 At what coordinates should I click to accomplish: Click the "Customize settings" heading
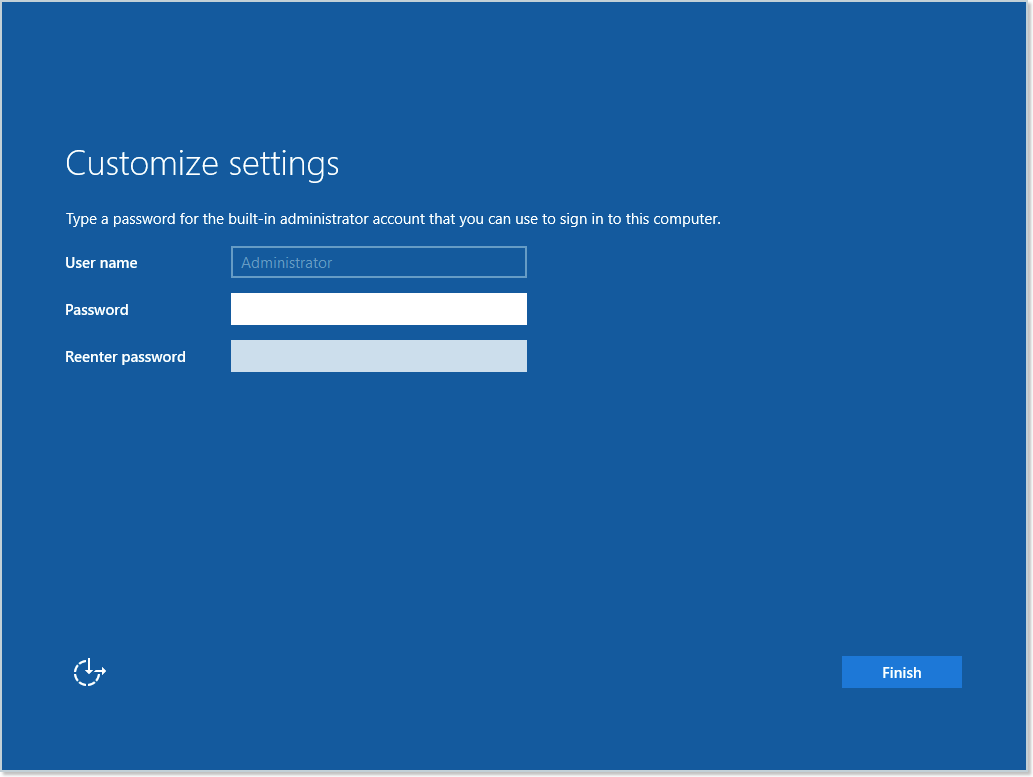[202, 163]
